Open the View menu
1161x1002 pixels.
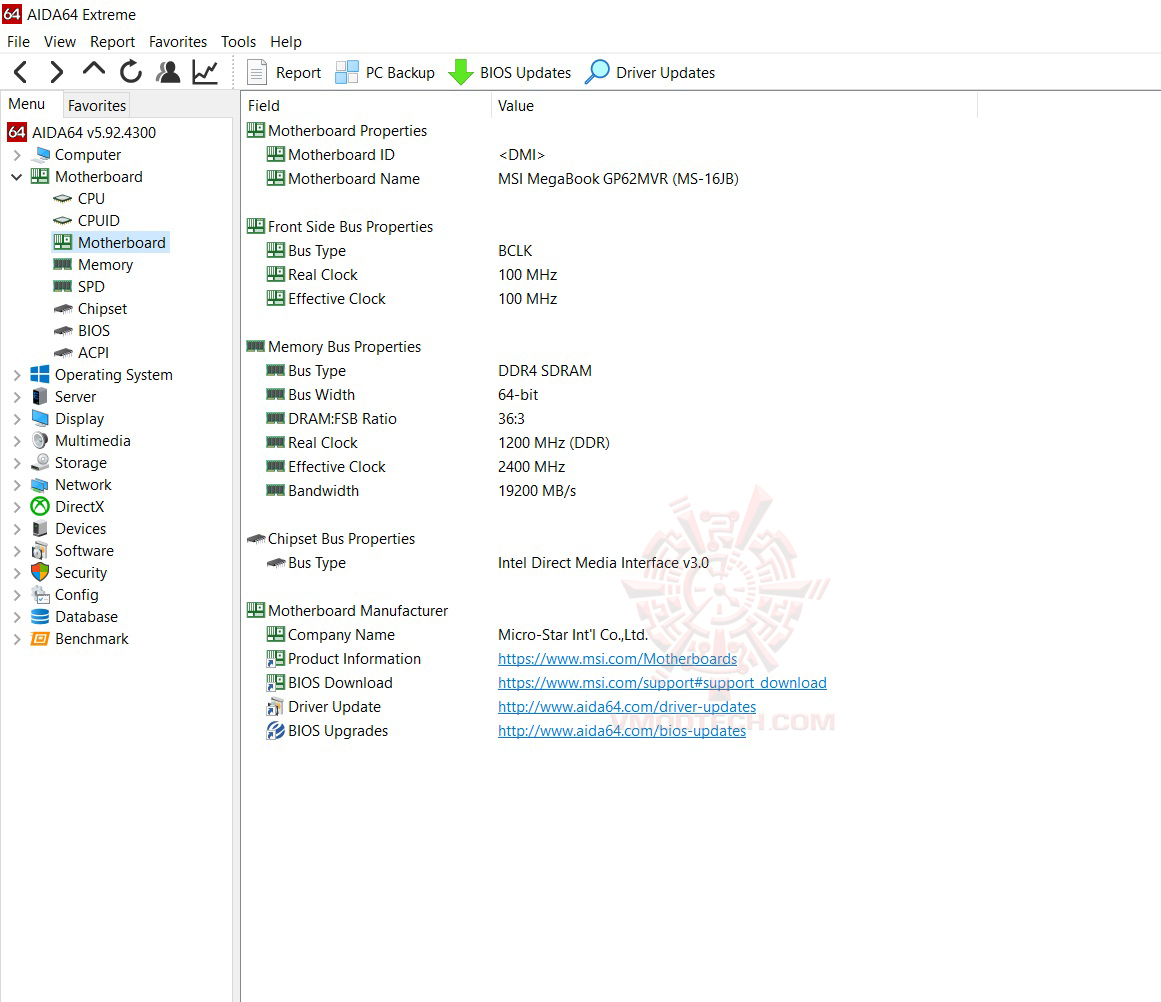[60, 41]
